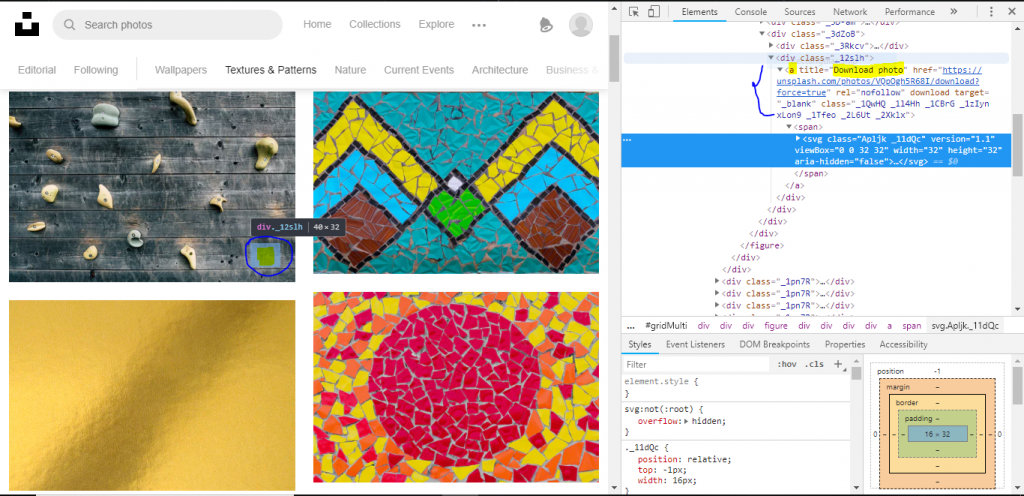Image resolution: width=1024 pixels, height=496 pixels.
Task: Open the Collections link
Action: (x=374, y=24)
